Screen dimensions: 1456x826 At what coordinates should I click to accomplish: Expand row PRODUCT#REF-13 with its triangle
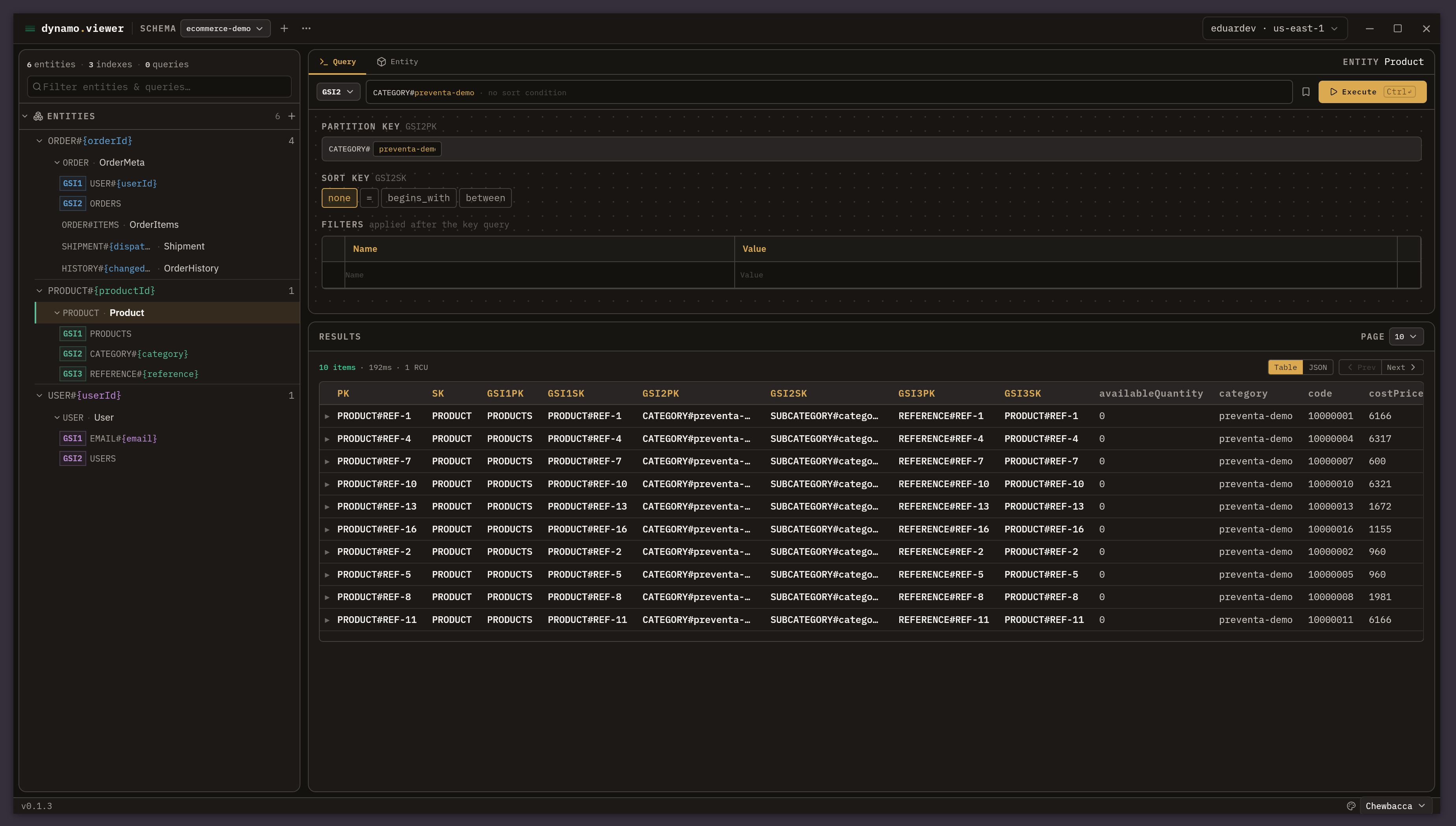328,506
